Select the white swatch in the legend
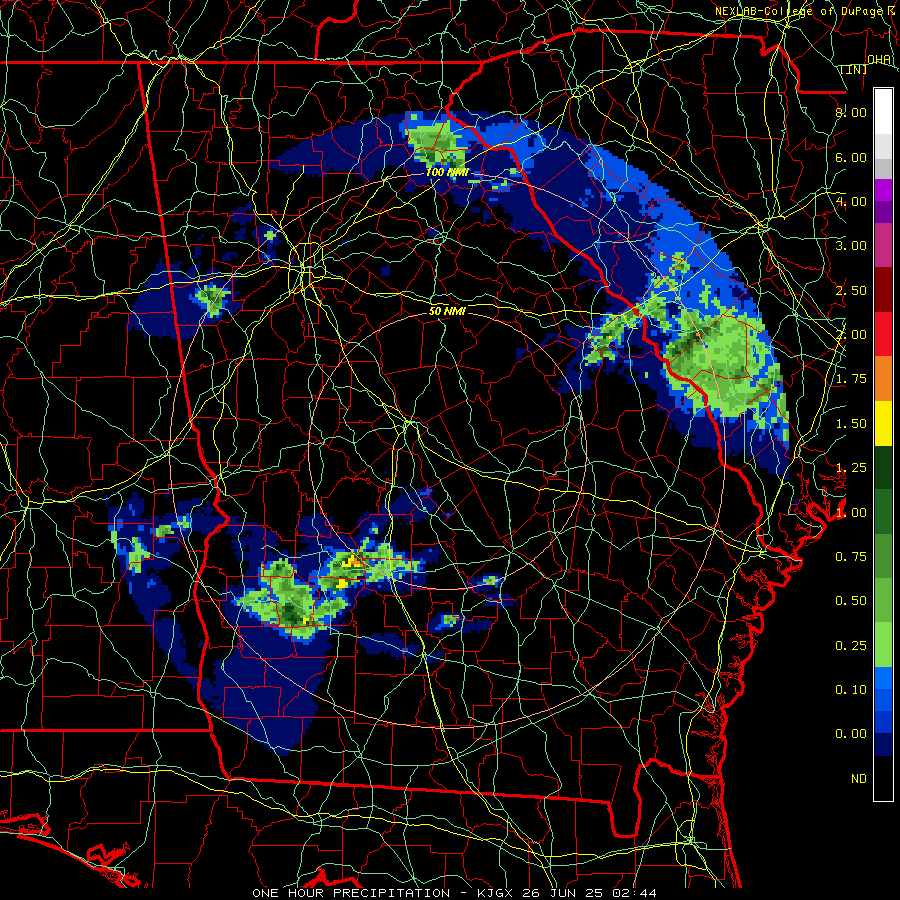The image size is (900, 900). point(883,112)
